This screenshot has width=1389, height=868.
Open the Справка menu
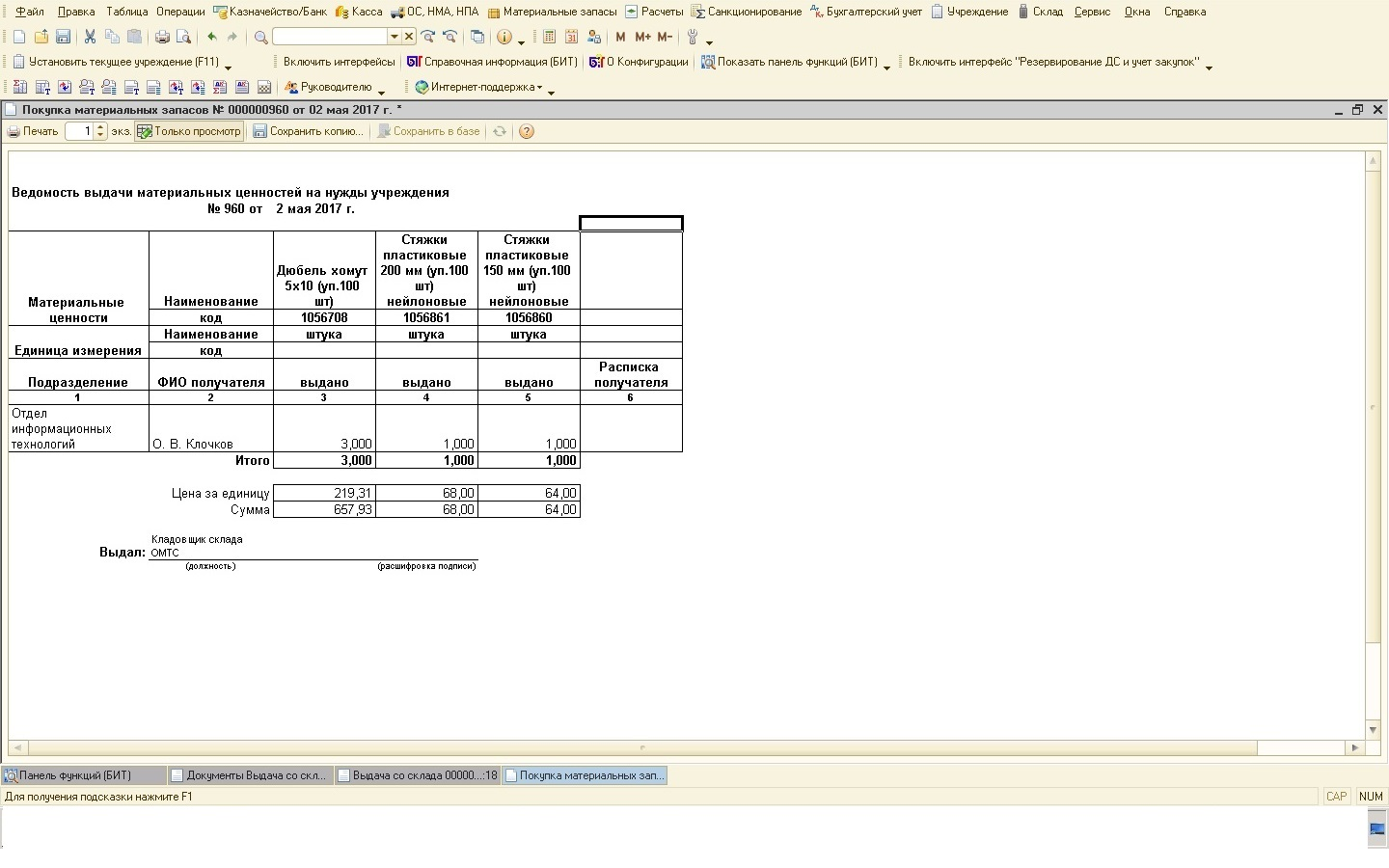coord(1185,12)
